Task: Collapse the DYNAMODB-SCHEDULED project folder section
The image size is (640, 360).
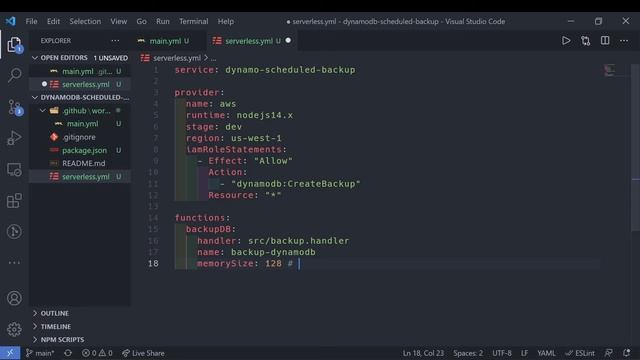Action: click(80, 97)
